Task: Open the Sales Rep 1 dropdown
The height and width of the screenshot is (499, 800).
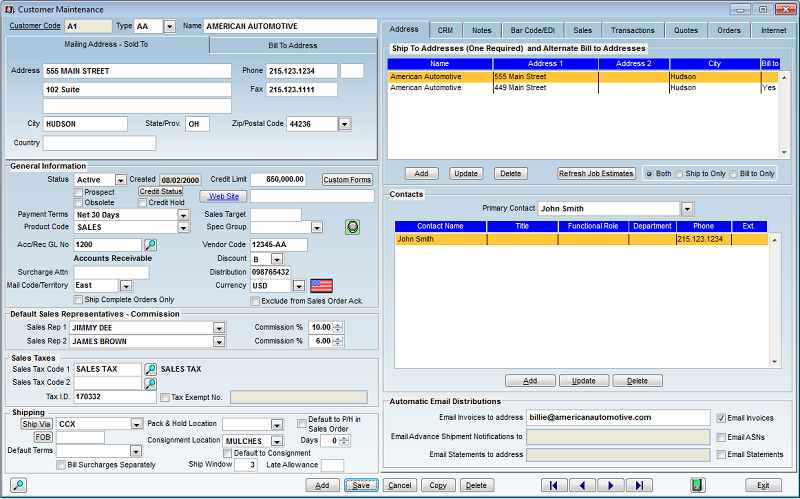Action: pos(218,327)
